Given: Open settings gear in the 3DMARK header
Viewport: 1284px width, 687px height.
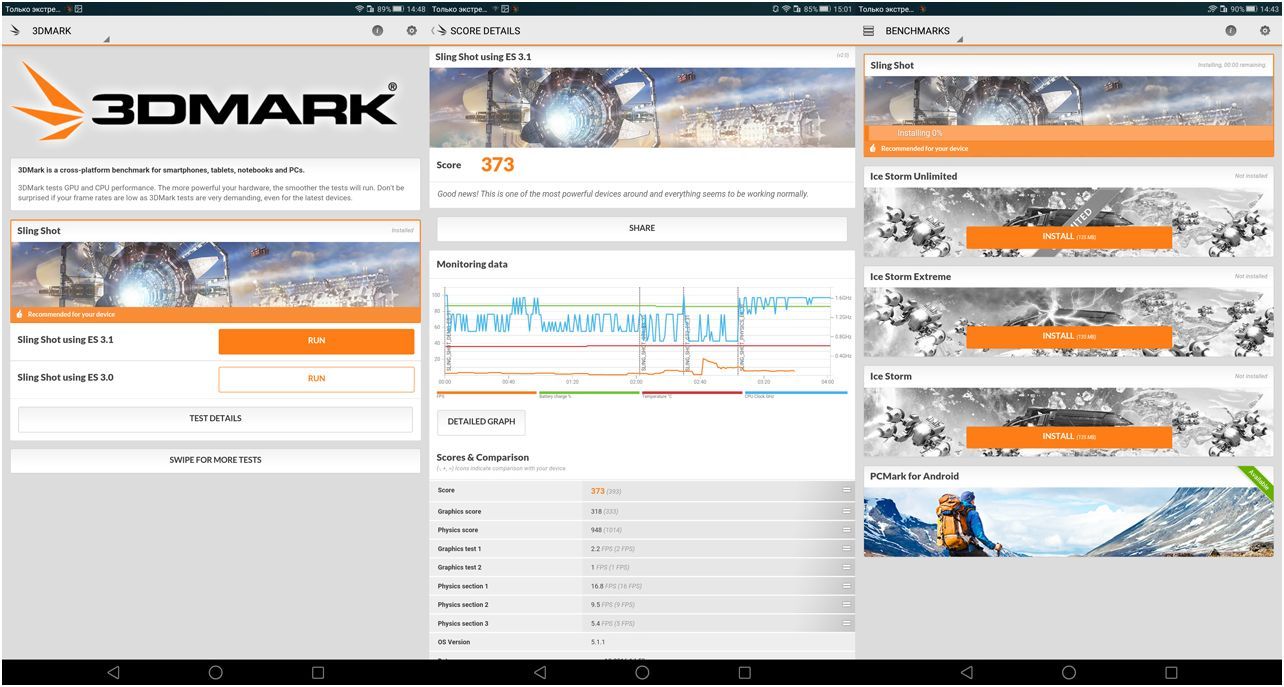Looking at the screenshot, I should [411, 31].
